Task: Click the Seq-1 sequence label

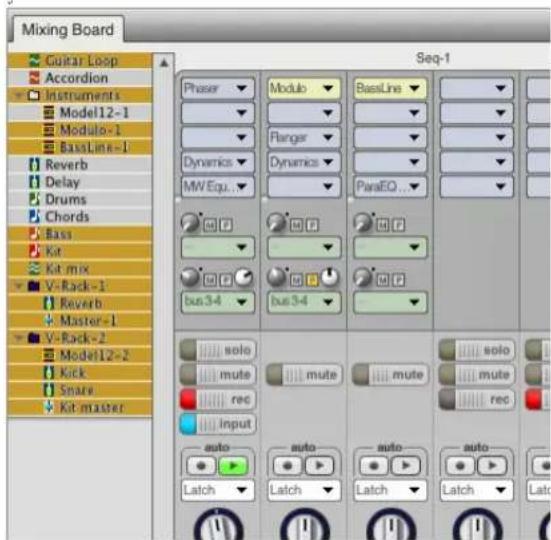Action: (x=433, y=58)
